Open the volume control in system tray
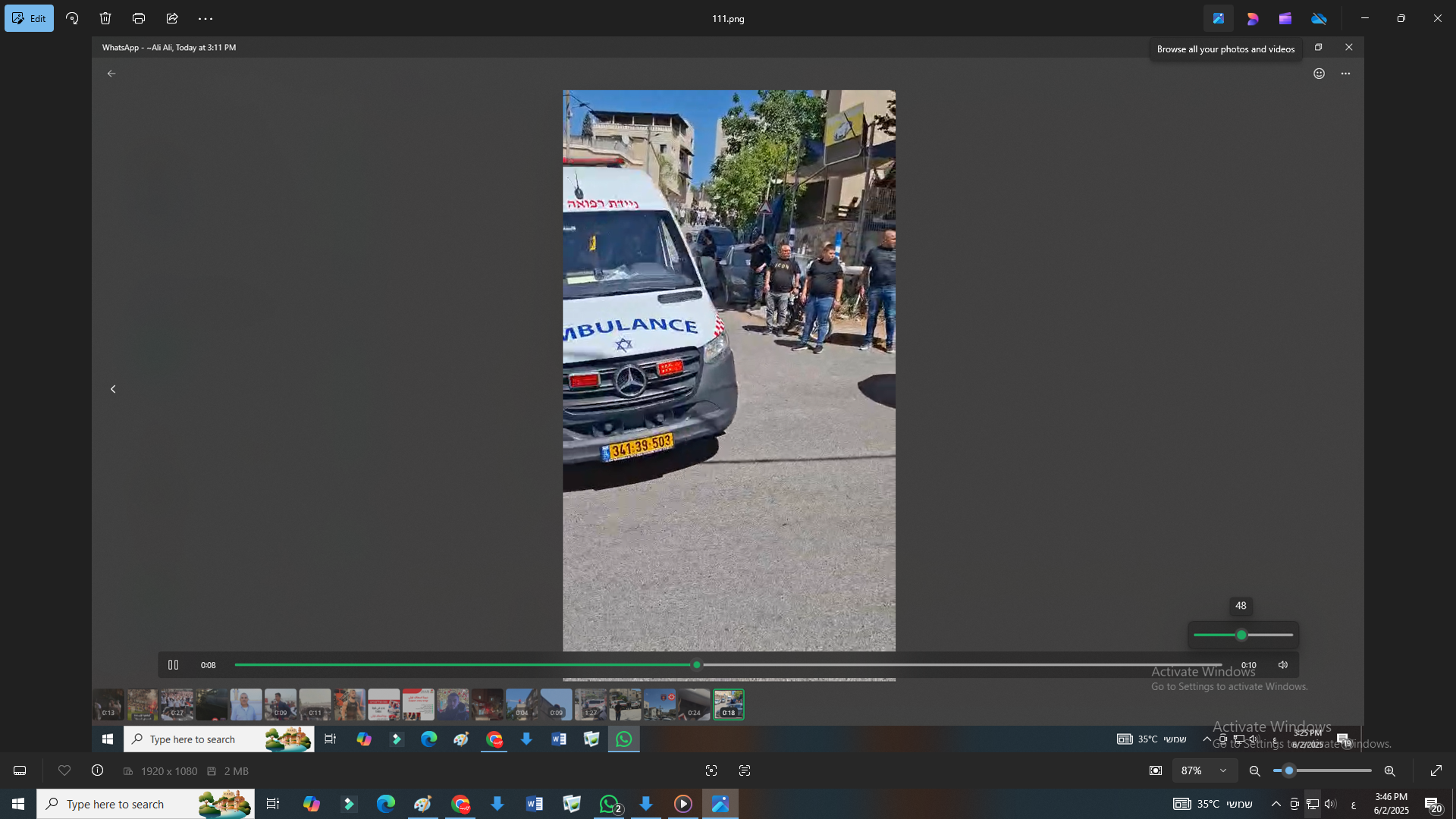 pos(1330,804)
